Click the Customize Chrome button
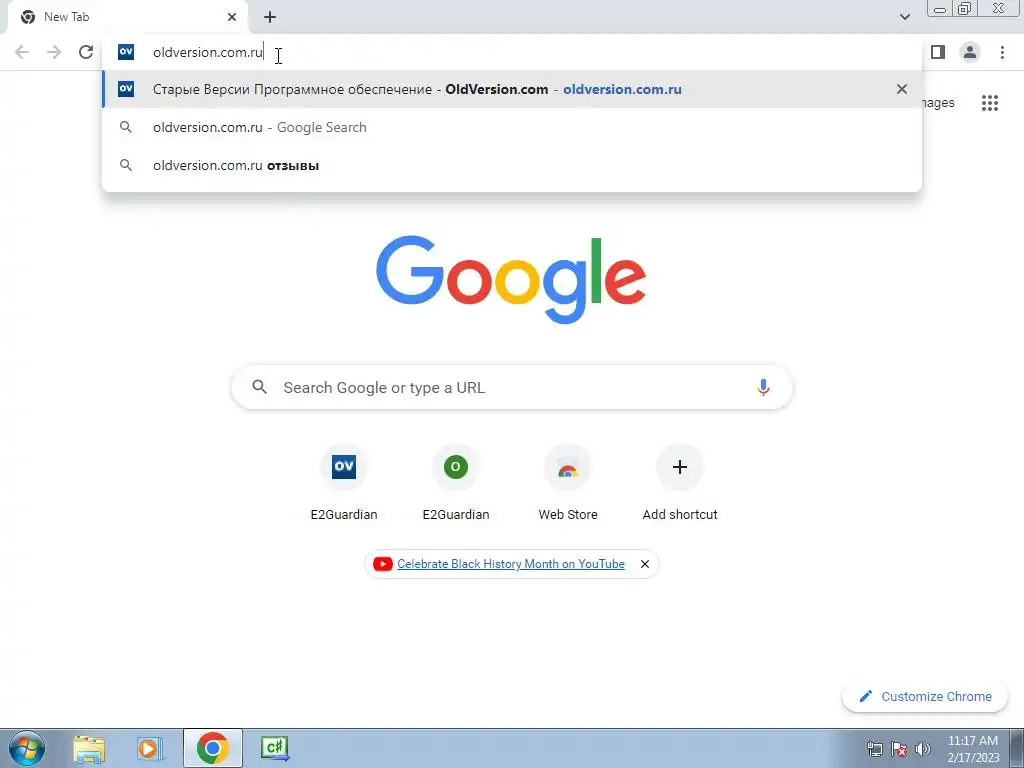 (x=926, y=696)
